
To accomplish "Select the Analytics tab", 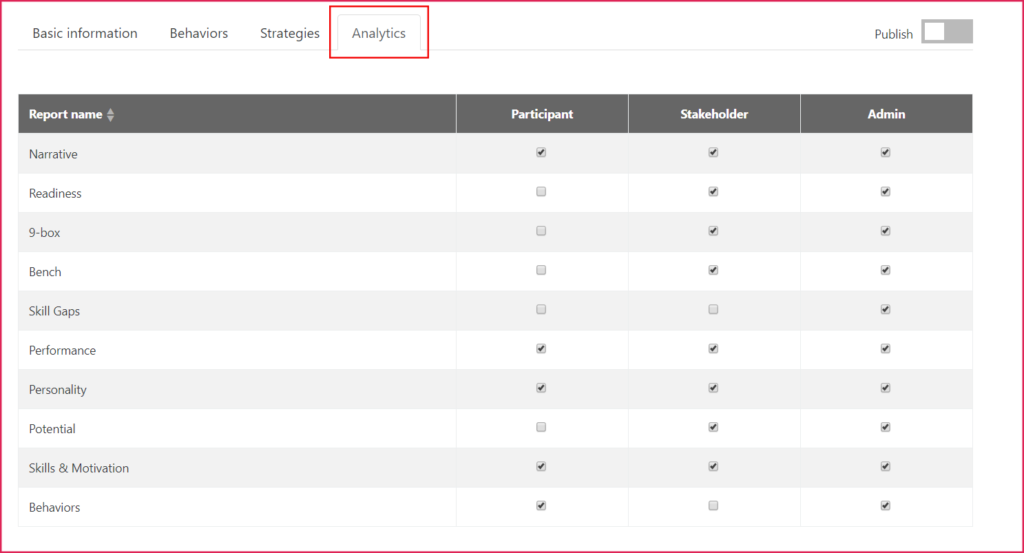I will (x=379, y=33).
